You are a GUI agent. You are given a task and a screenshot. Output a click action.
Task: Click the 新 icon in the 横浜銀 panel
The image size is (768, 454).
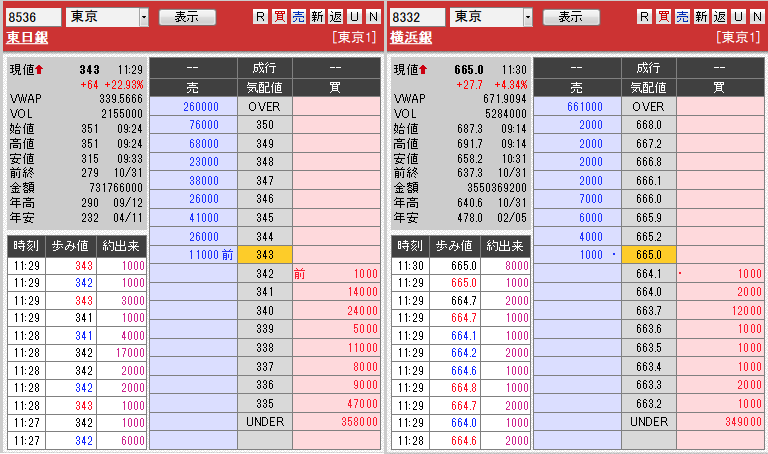pos(701,17)
